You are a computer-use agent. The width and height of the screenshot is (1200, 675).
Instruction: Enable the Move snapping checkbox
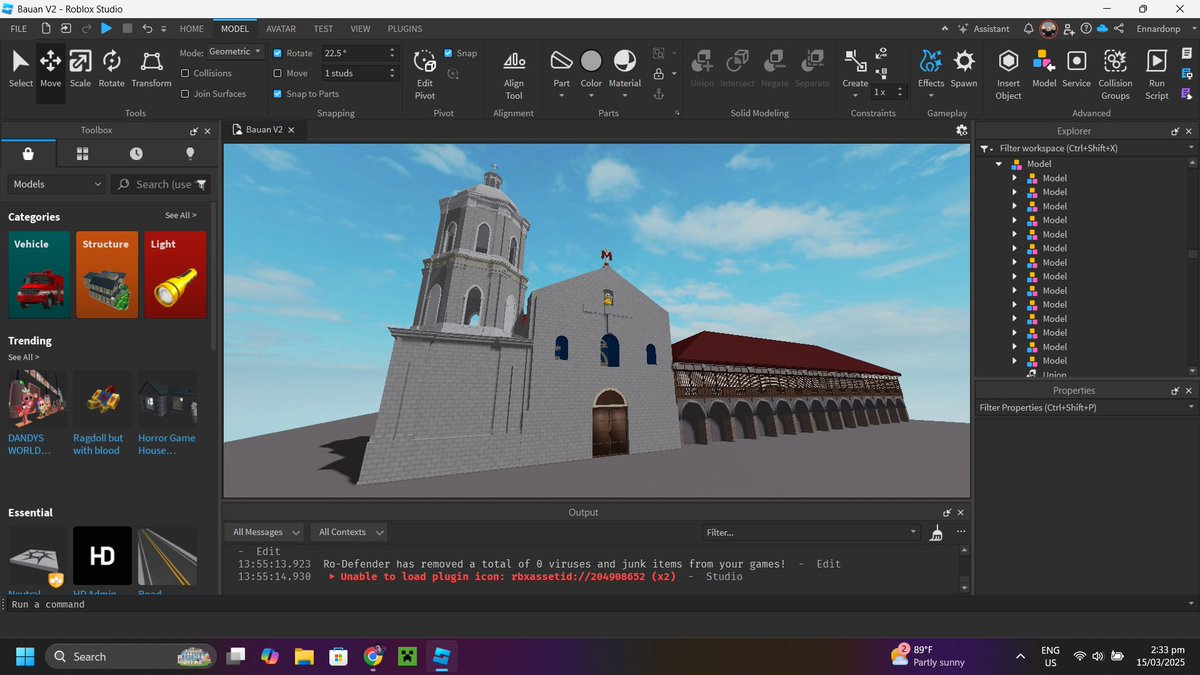[278, 73]
